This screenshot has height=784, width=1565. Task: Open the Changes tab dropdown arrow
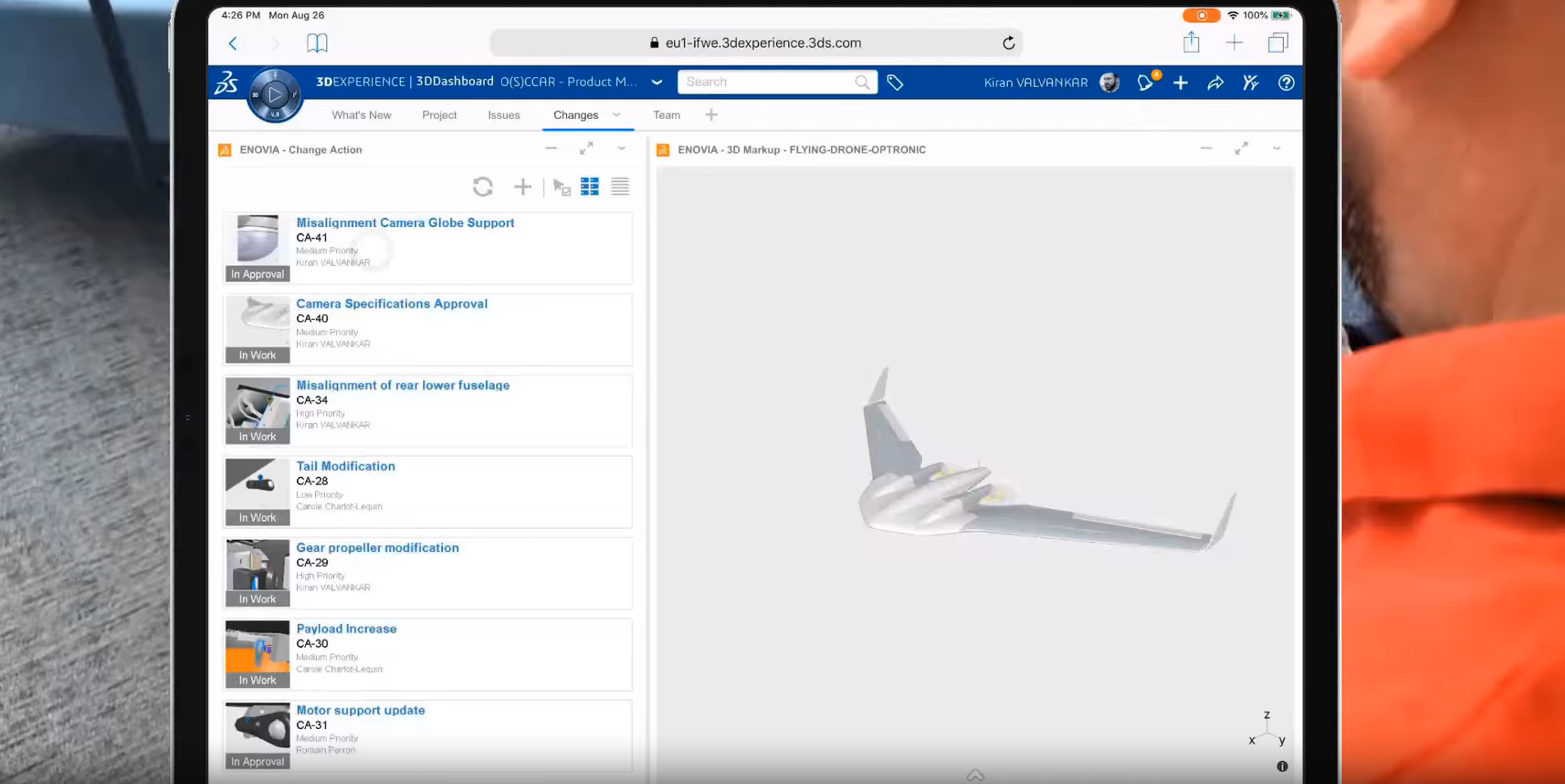(617, 115)
